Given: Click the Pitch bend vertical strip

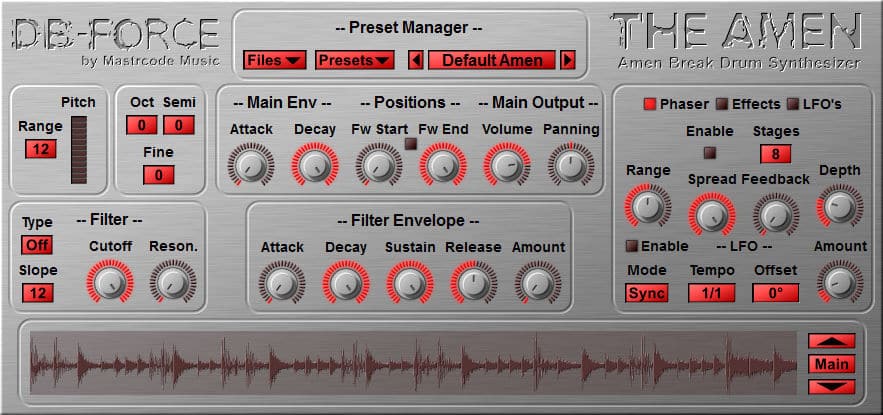Looking at the screenshot, I should (79, 150).
